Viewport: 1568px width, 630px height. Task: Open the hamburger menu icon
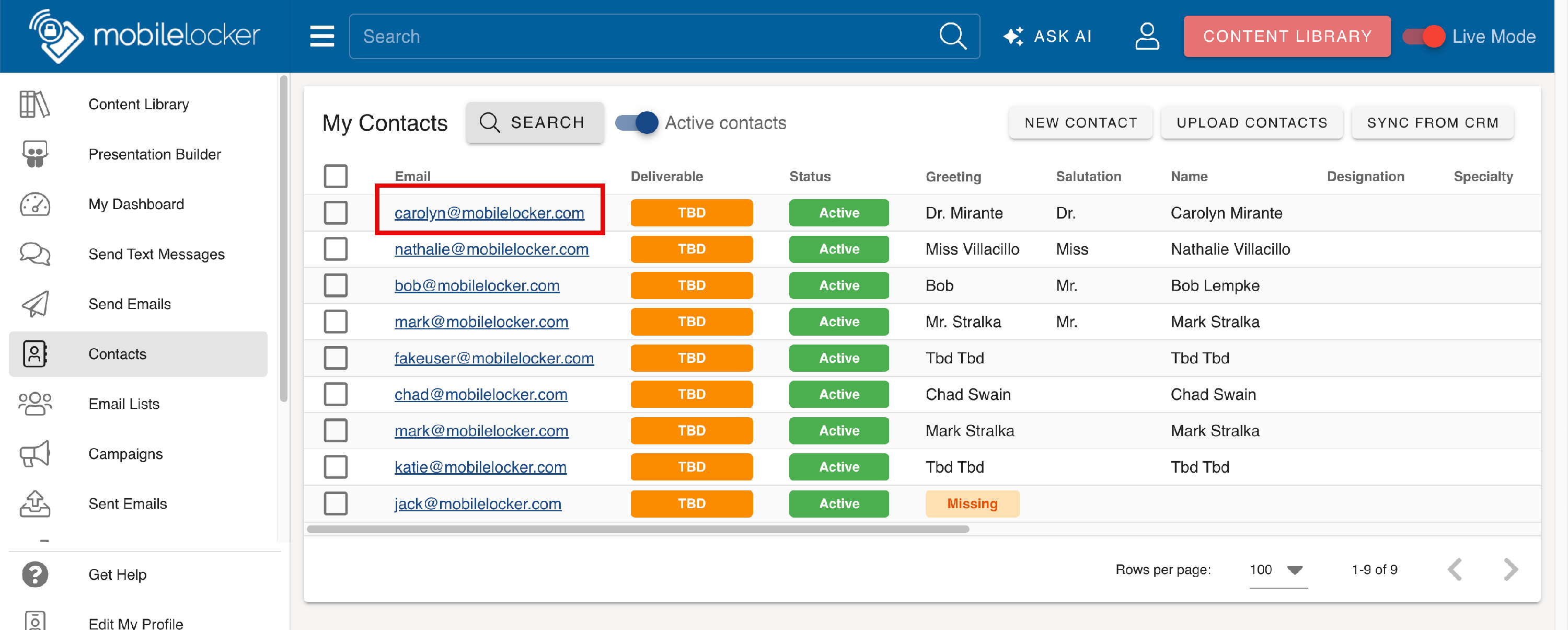[x=322, y=37]
